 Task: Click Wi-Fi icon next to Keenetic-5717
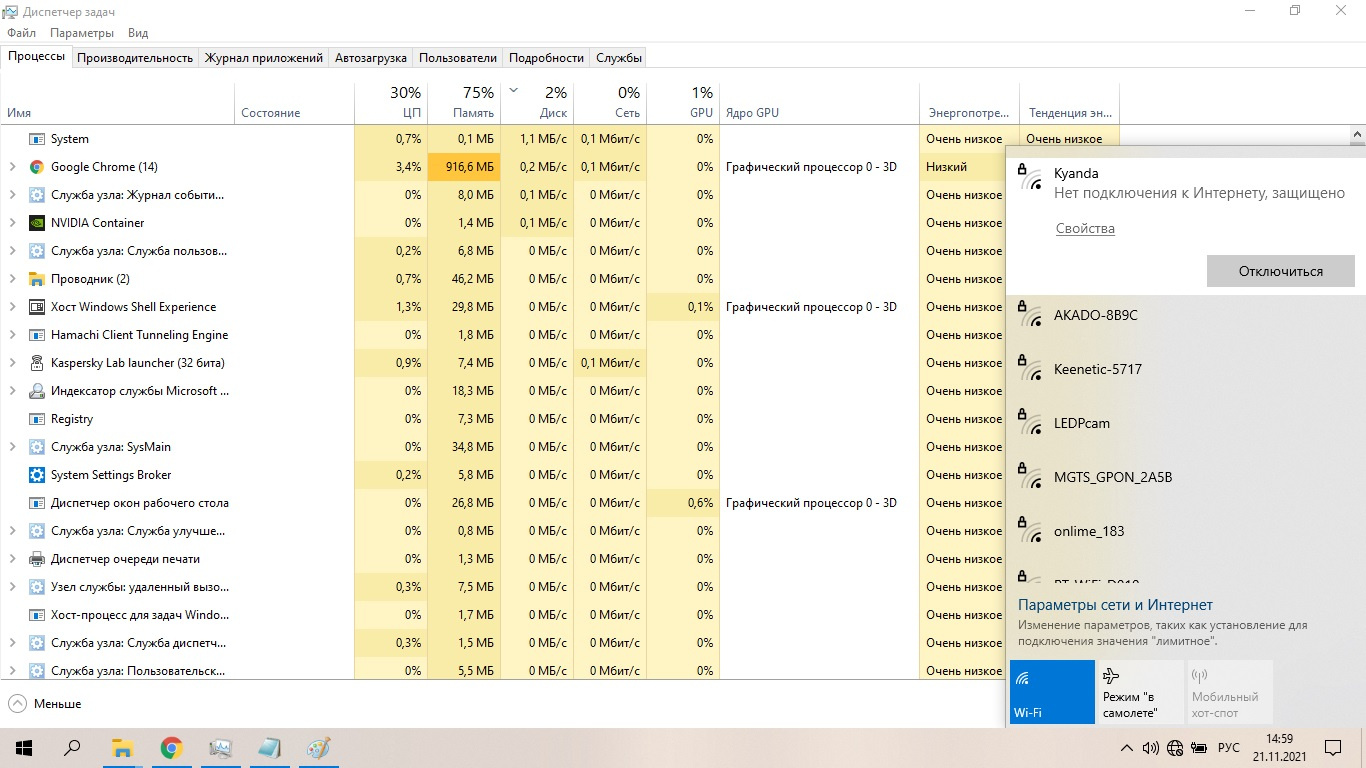[1030, 369]
